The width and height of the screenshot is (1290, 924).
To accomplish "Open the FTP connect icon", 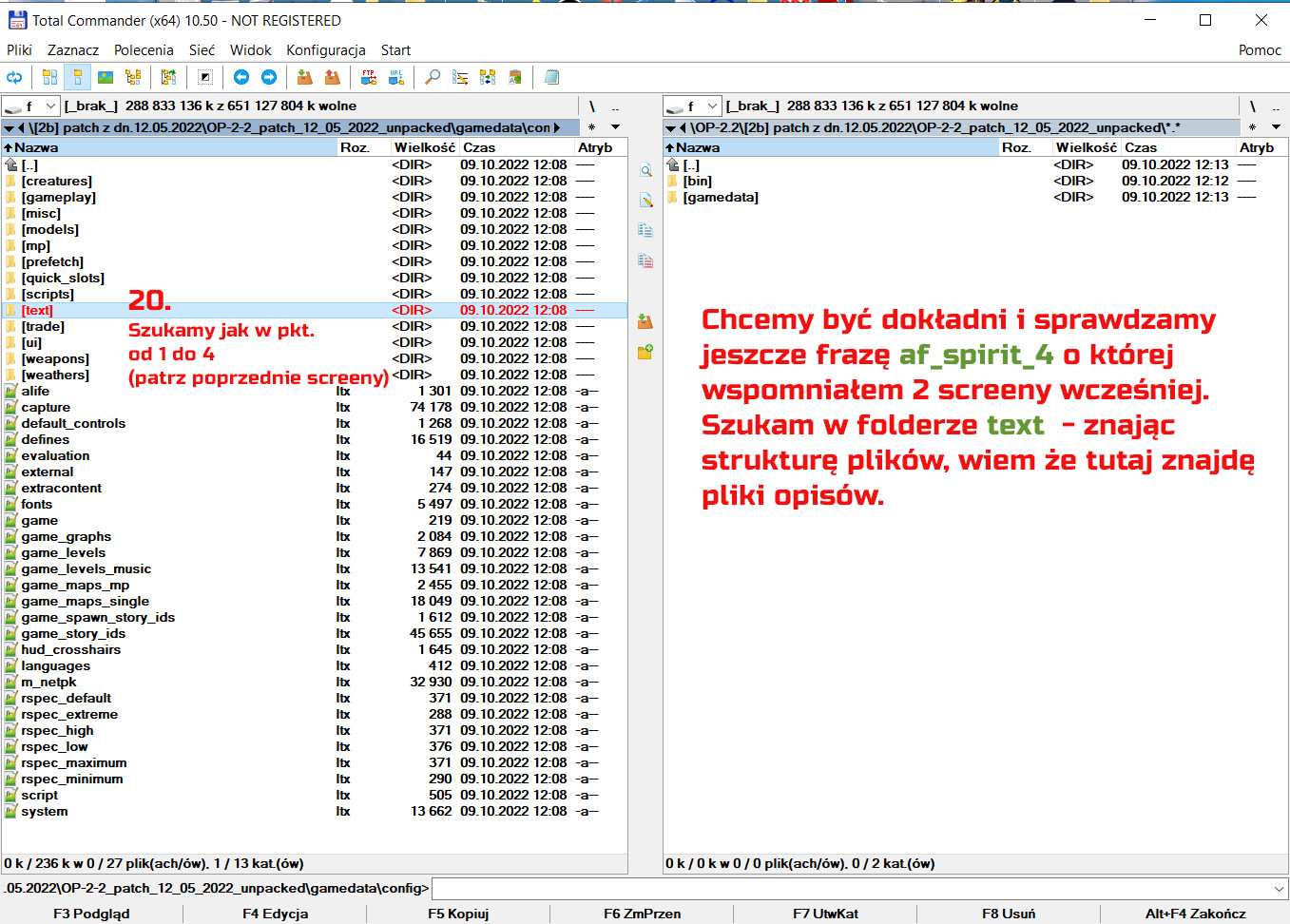I will (368, 77).
